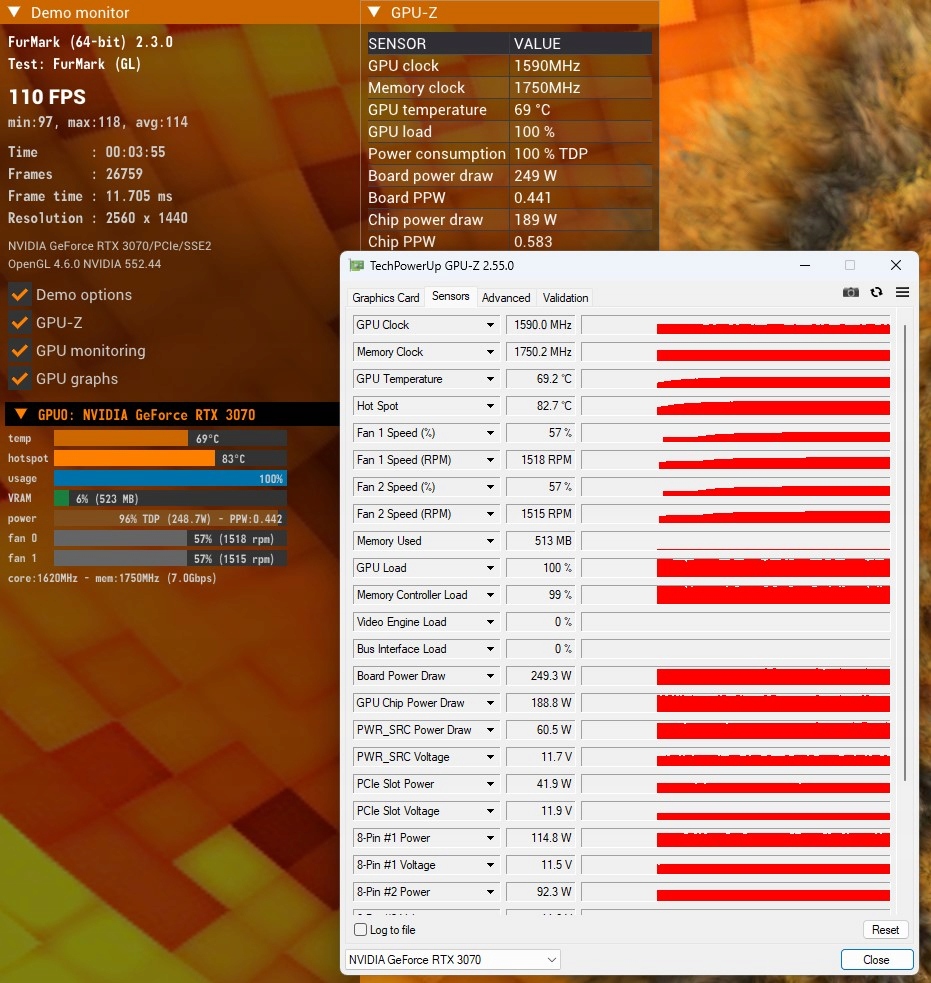Open the PWR_SRC Voltage dropdown
This screenshot has width=931, height=983.
point(490,756)
